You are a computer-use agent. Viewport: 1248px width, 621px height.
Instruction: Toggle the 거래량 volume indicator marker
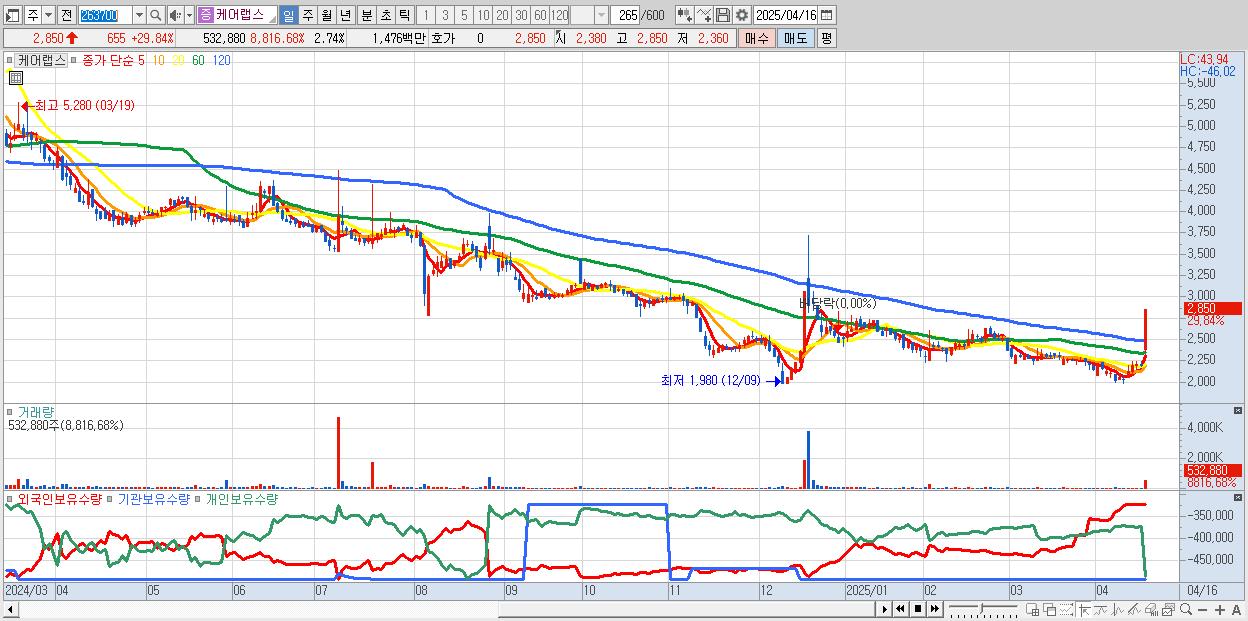(x=9, y=411)
